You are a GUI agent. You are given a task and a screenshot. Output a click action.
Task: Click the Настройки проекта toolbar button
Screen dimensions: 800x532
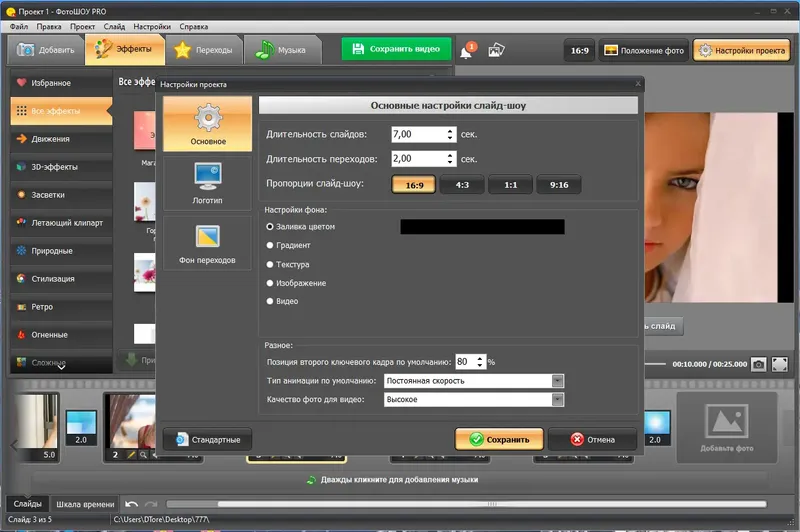pyautogui.click(x=742, y=50)
